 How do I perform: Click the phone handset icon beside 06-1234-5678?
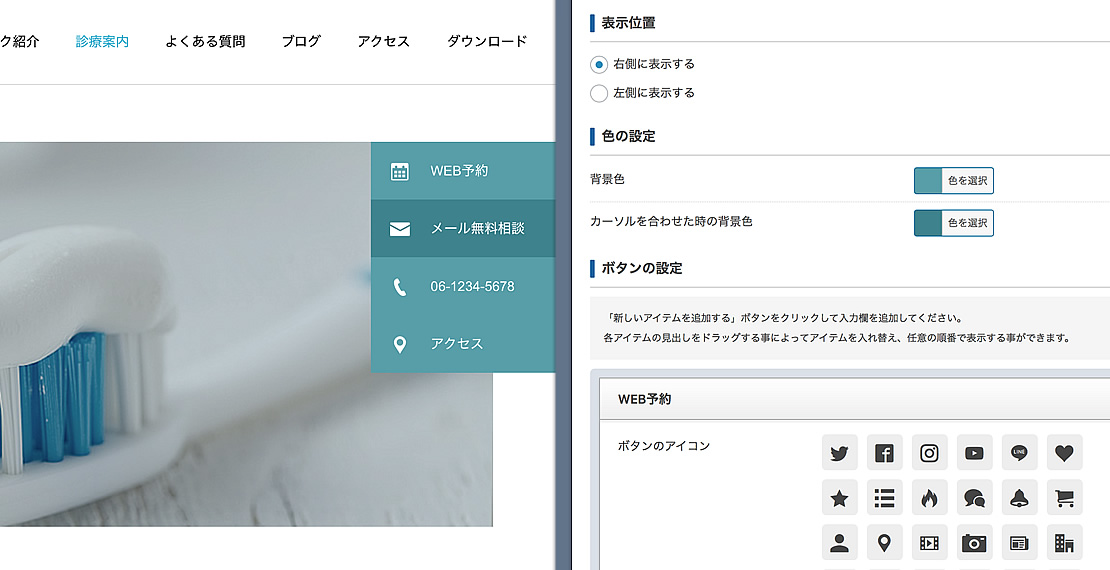[x=400, y=287]
